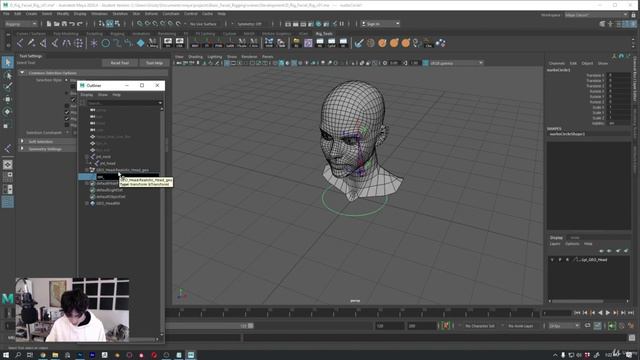640x360 pixels.
Task: Open the 24 fps playback speed dropdown
Action: [x=564, y=326]
